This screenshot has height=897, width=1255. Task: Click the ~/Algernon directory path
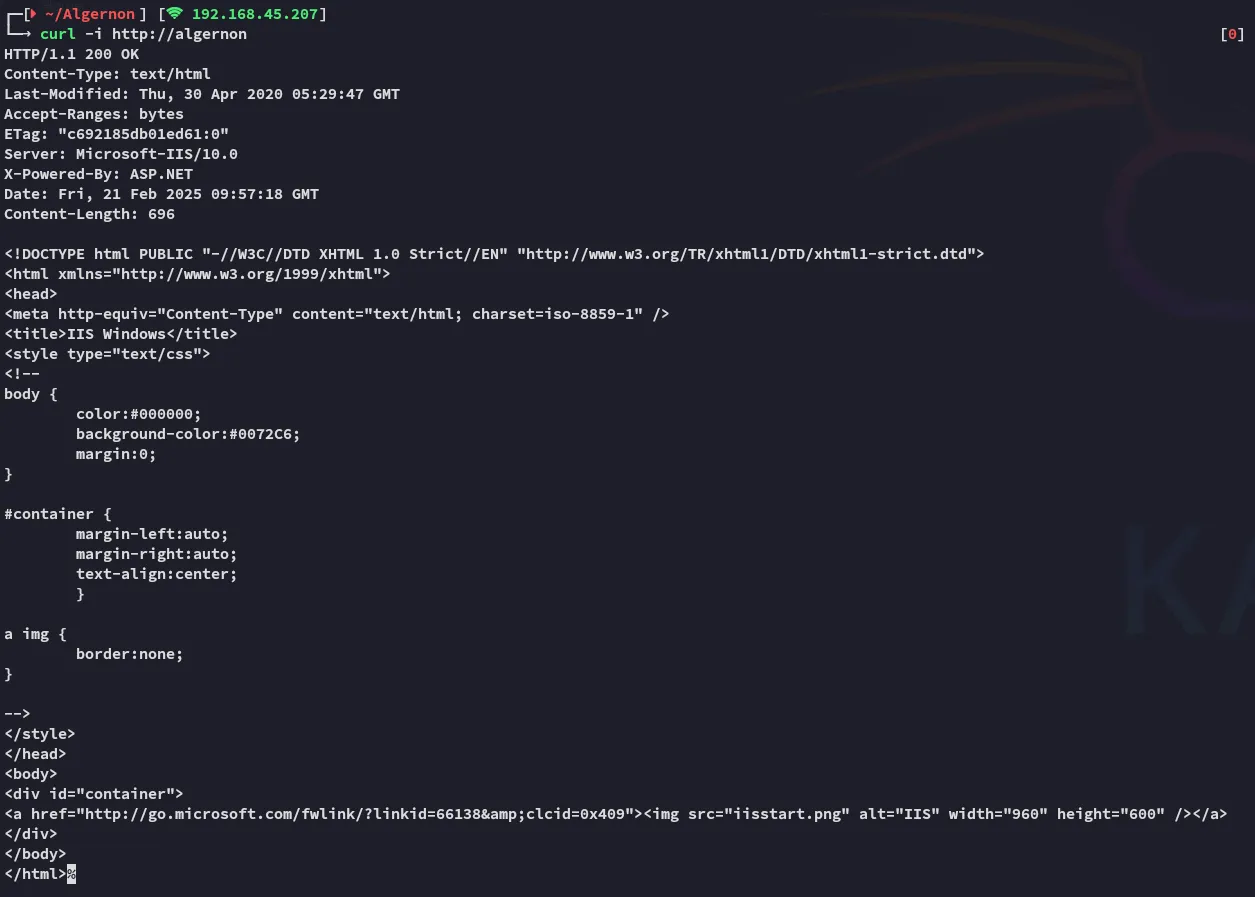tap(90, 14)
